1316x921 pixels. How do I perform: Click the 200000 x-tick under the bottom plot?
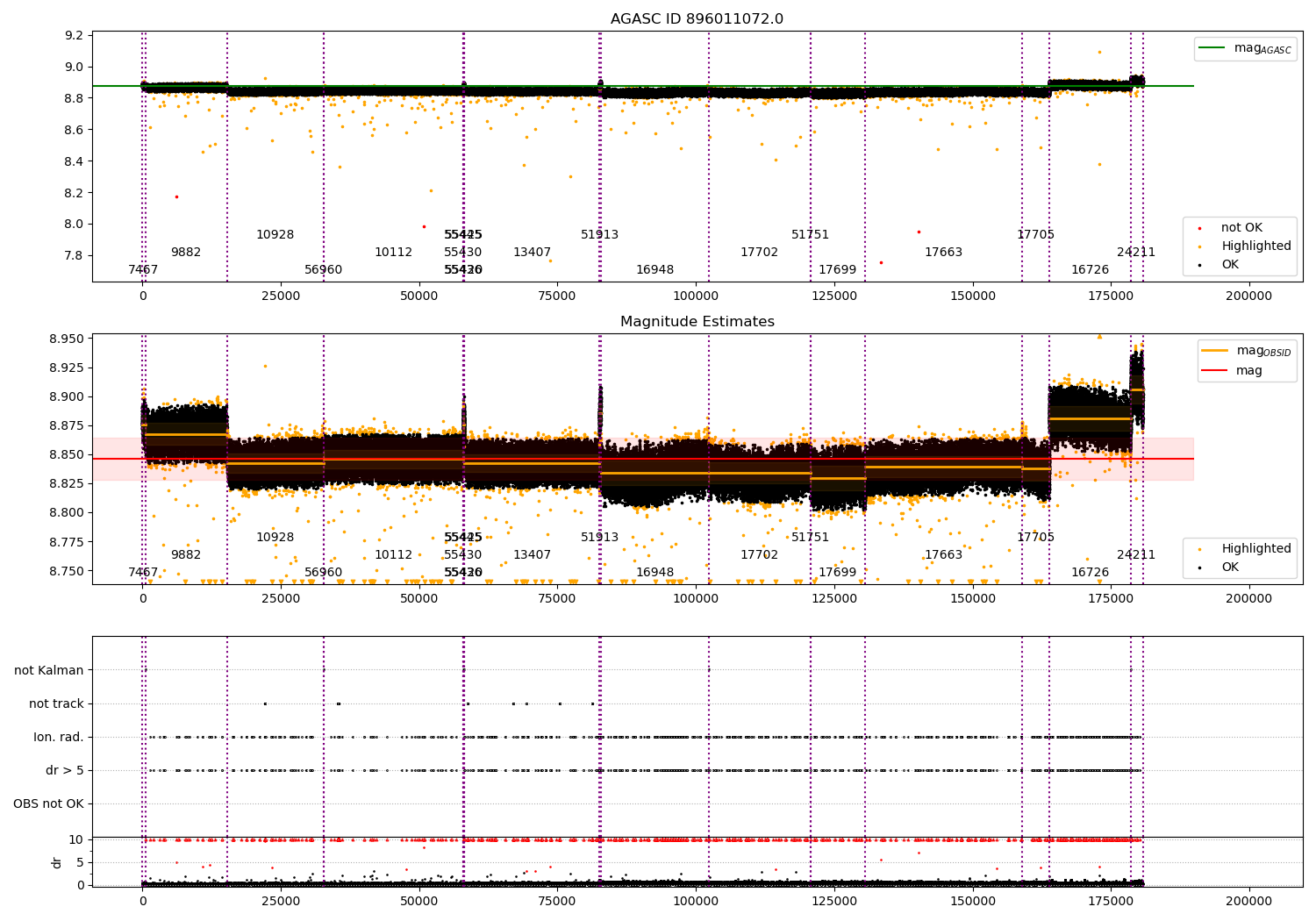(x=1248, y=901)
